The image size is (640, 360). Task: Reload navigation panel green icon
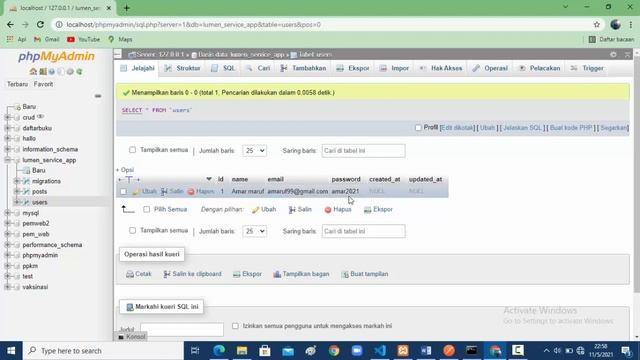80,71
